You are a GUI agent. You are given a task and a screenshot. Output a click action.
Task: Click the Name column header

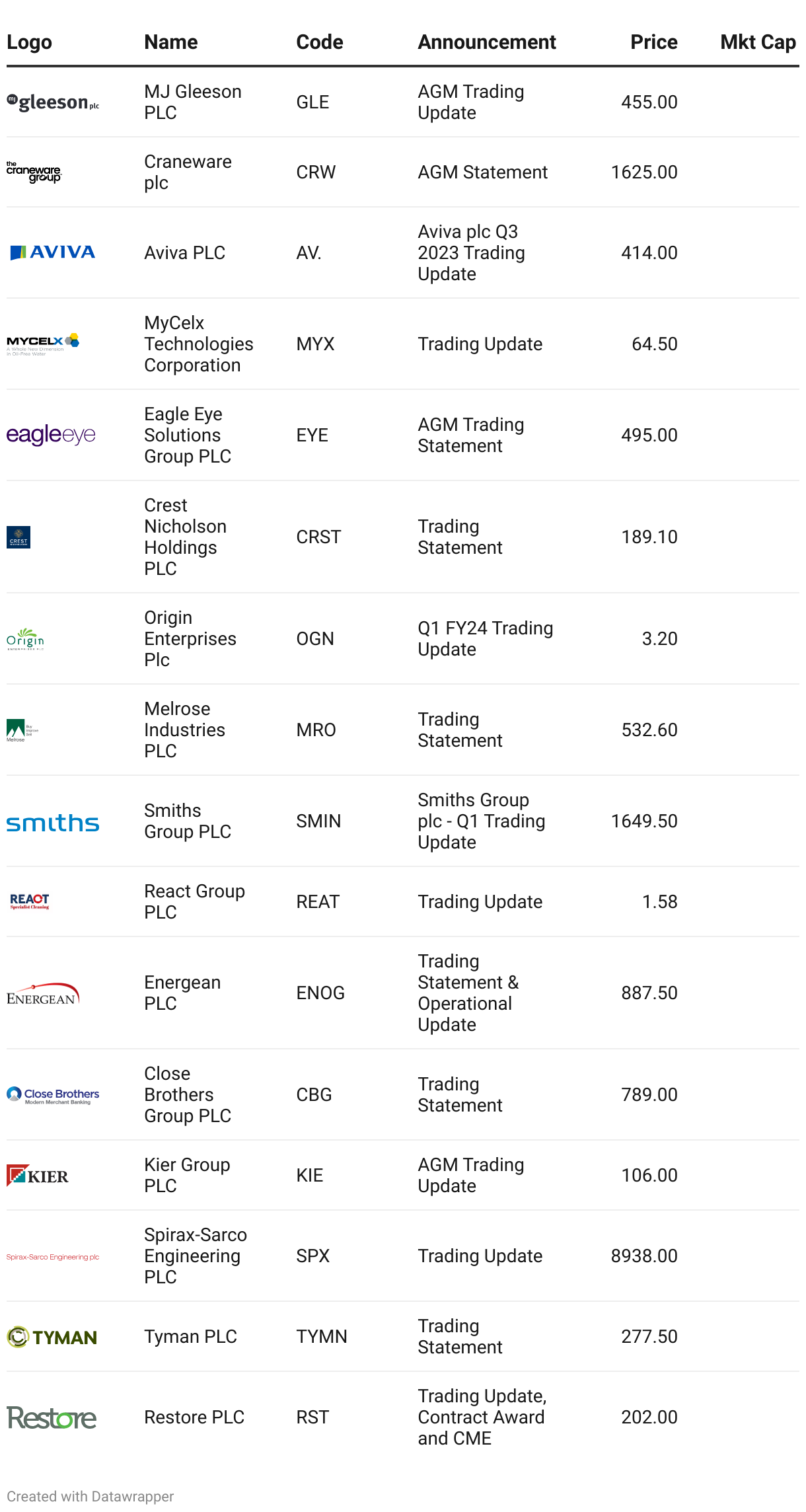tap(170, 42)
